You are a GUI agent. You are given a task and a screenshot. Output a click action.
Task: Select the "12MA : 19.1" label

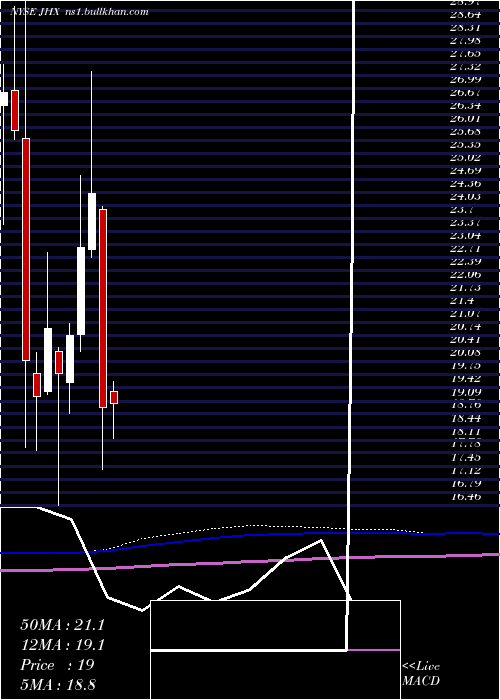click(x=62, y=645)
